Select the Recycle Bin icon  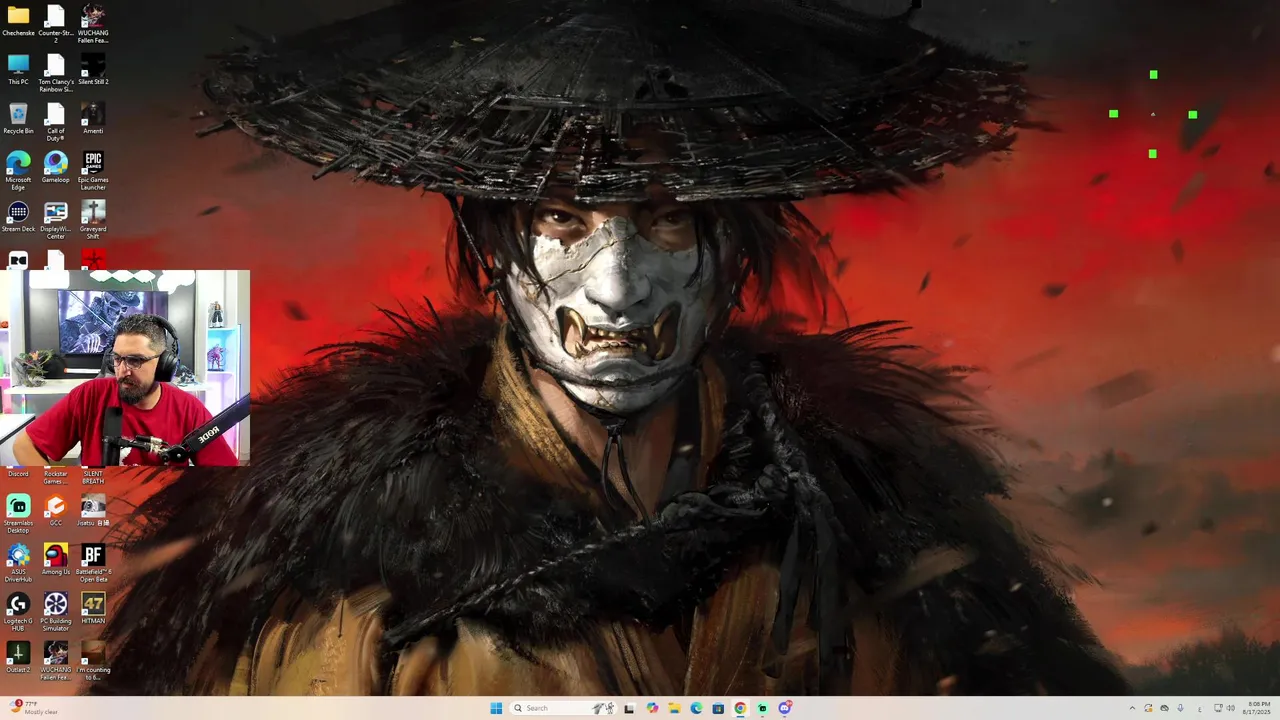point(18,119)
